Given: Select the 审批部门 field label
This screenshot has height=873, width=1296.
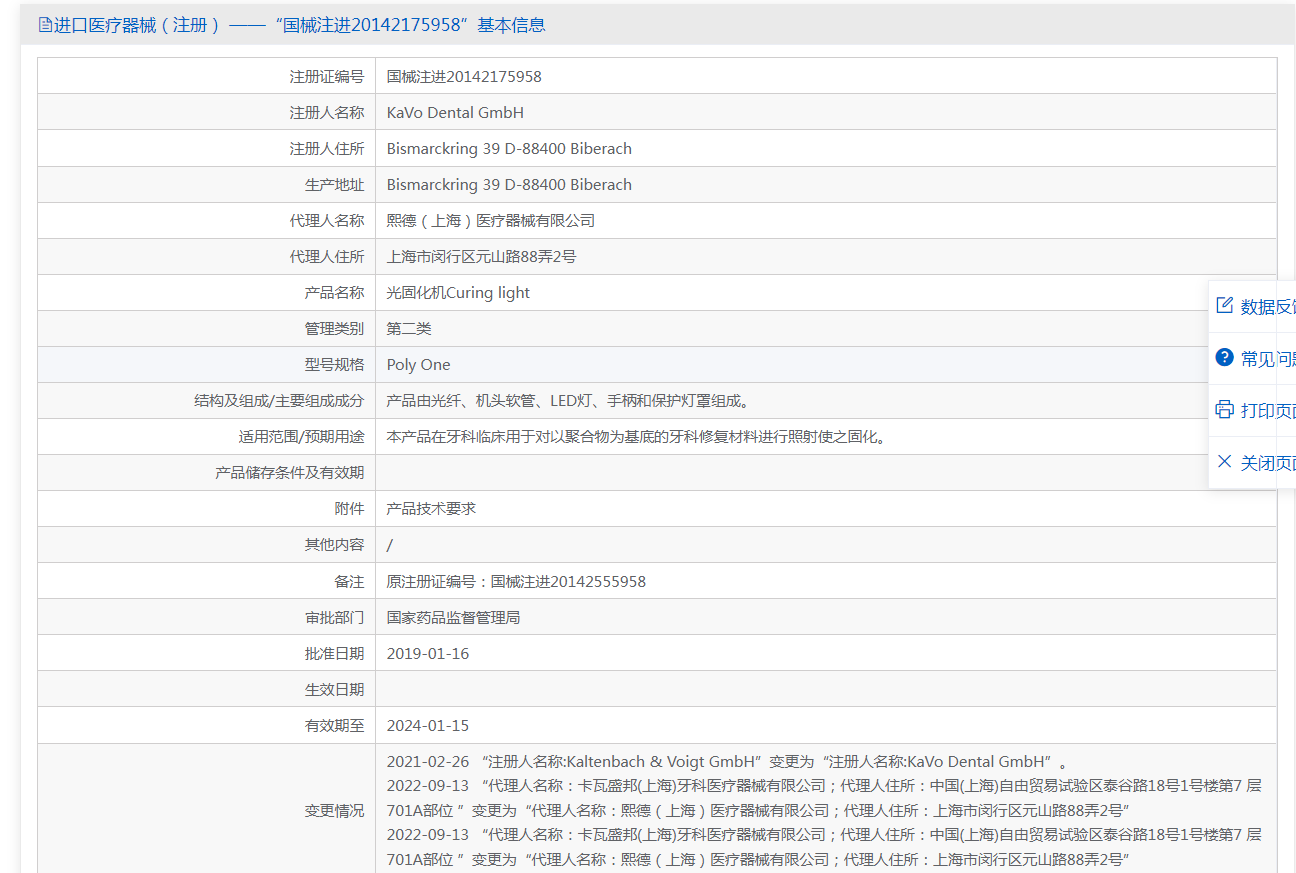Looking at the screenshot, I should pyautogui.click(x=334, y=617).
